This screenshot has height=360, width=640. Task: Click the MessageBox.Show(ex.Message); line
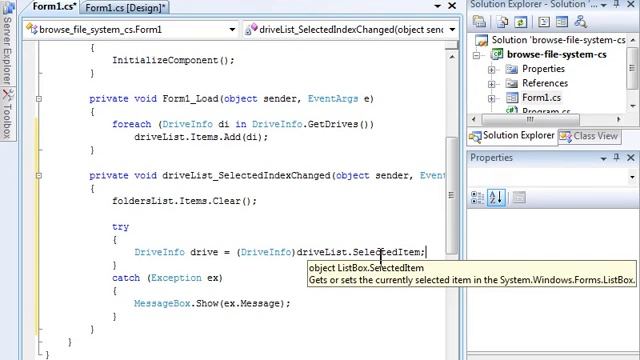click(x=212, y=304)
